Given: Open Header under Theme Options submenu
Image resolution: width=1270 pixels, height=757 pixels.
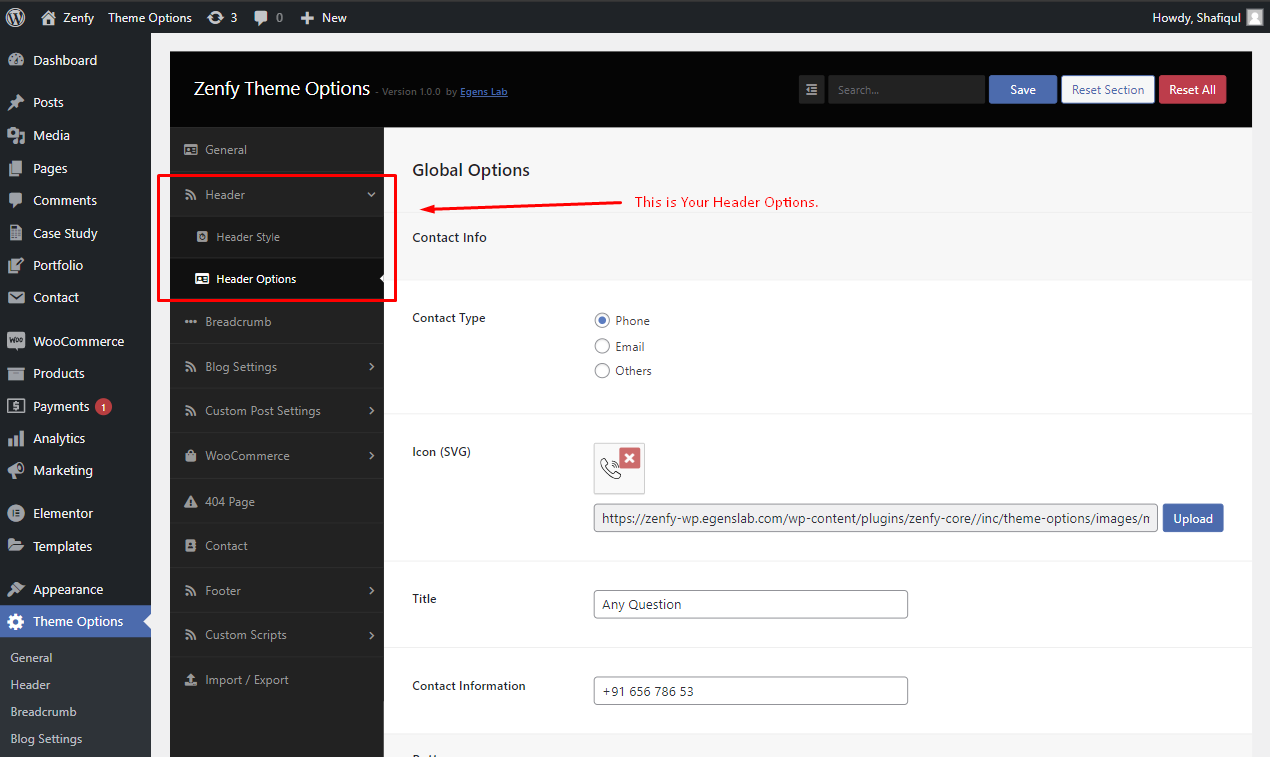Looking at the screenshot, I should pos(30,685).
